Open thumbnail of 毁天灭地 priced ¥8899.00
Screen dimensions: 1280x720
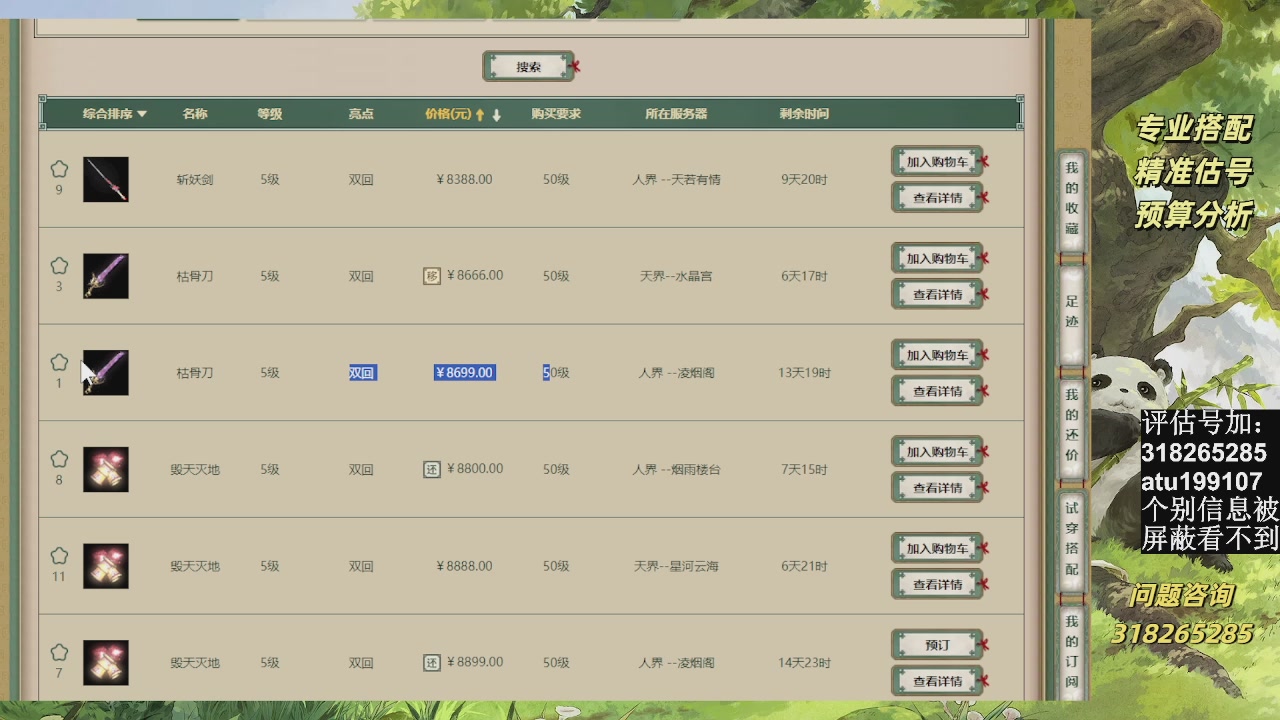(x=106, y=662)
